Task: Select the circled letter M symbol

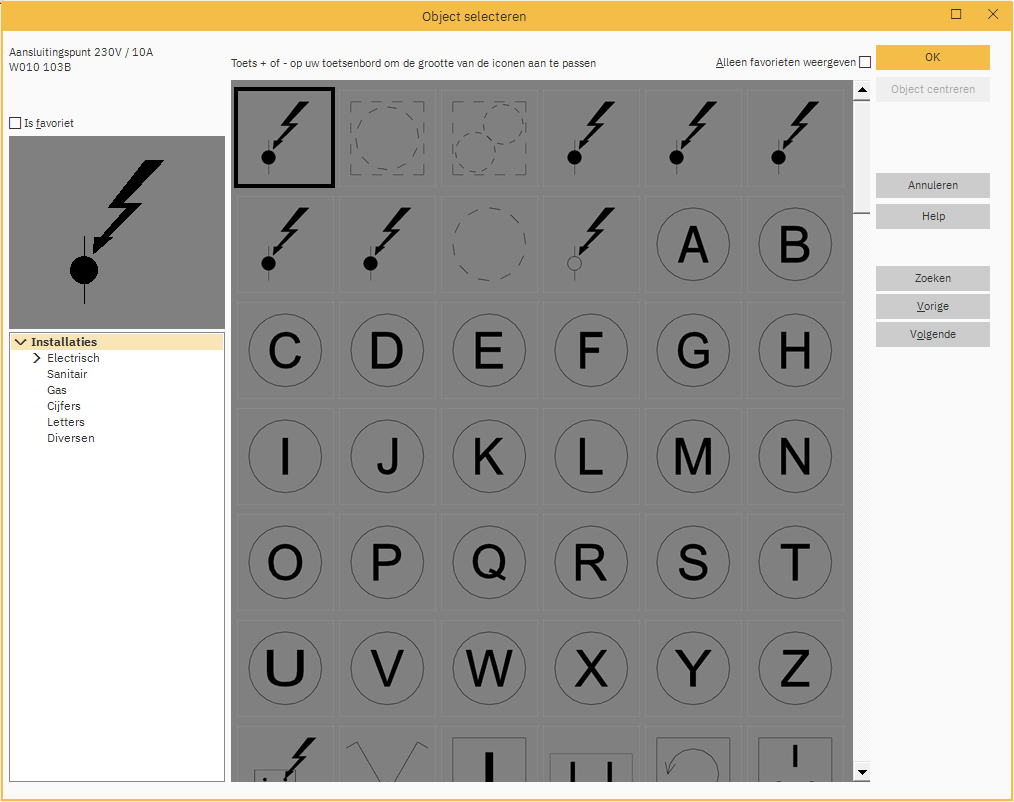Action: point(692,456)
